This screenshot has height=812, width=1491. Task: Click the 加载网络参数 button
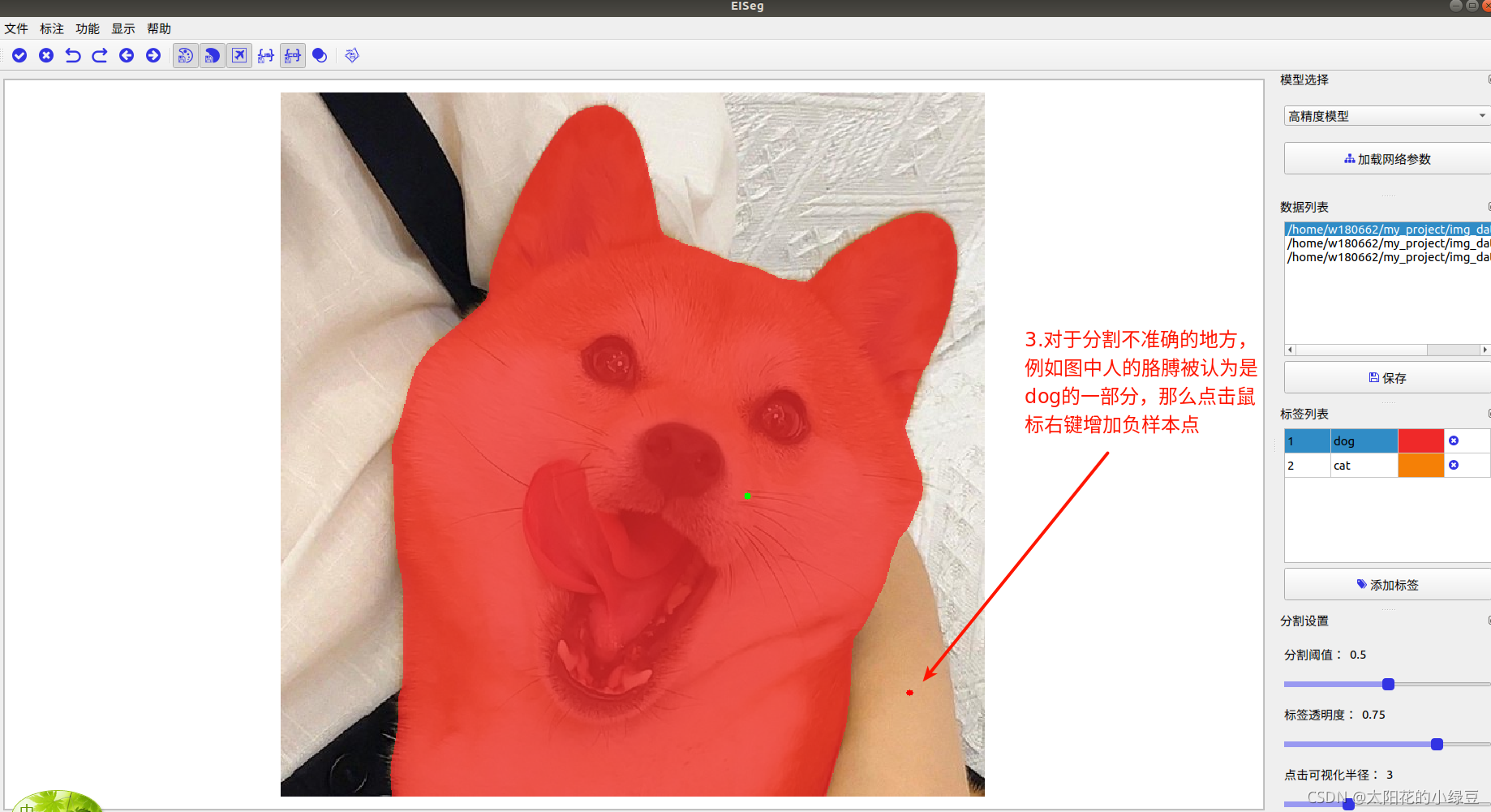pos(1387,159)
